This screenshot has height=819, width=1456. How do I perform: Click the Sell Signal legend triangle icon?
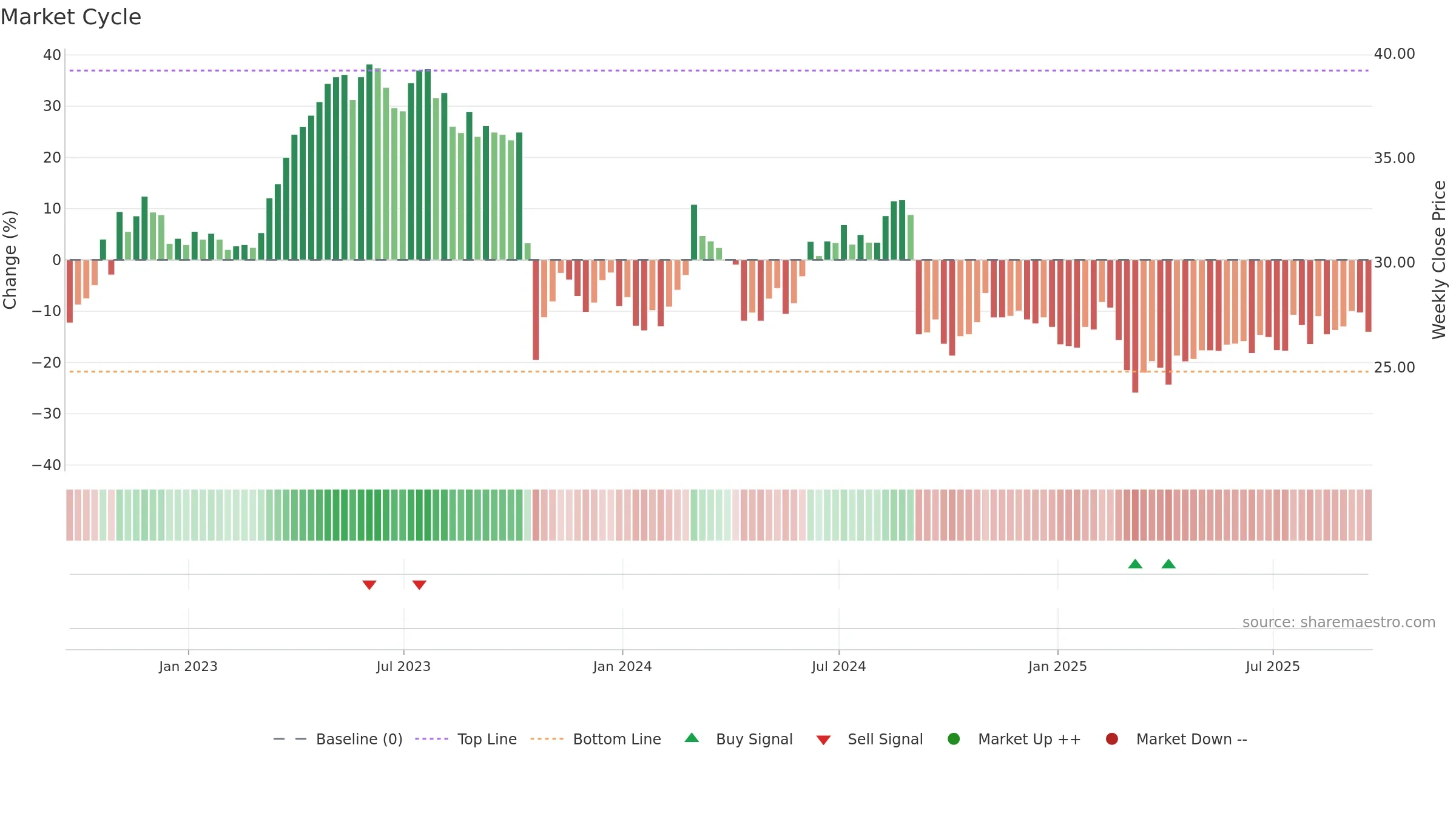point(823,740)
